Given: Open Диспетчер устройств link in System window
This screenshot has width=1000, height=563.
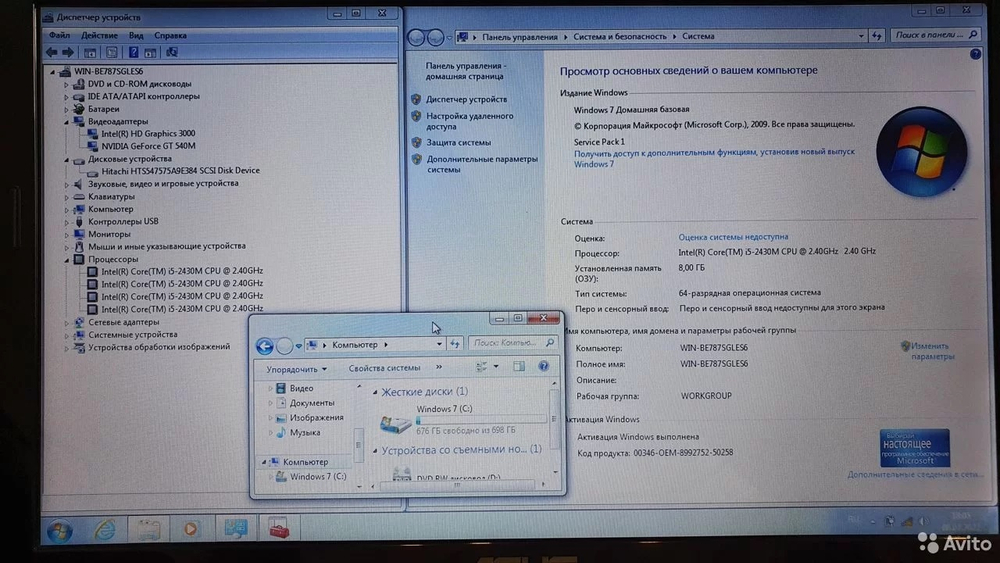Looking at the screenshot, I should point(466,99).
